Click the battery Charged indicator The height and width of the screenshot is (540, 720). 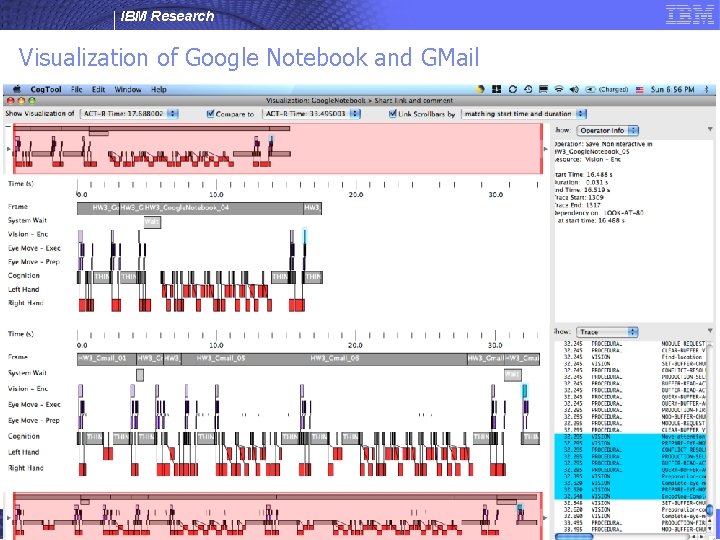pyautogui.click(x=606, y=90)
